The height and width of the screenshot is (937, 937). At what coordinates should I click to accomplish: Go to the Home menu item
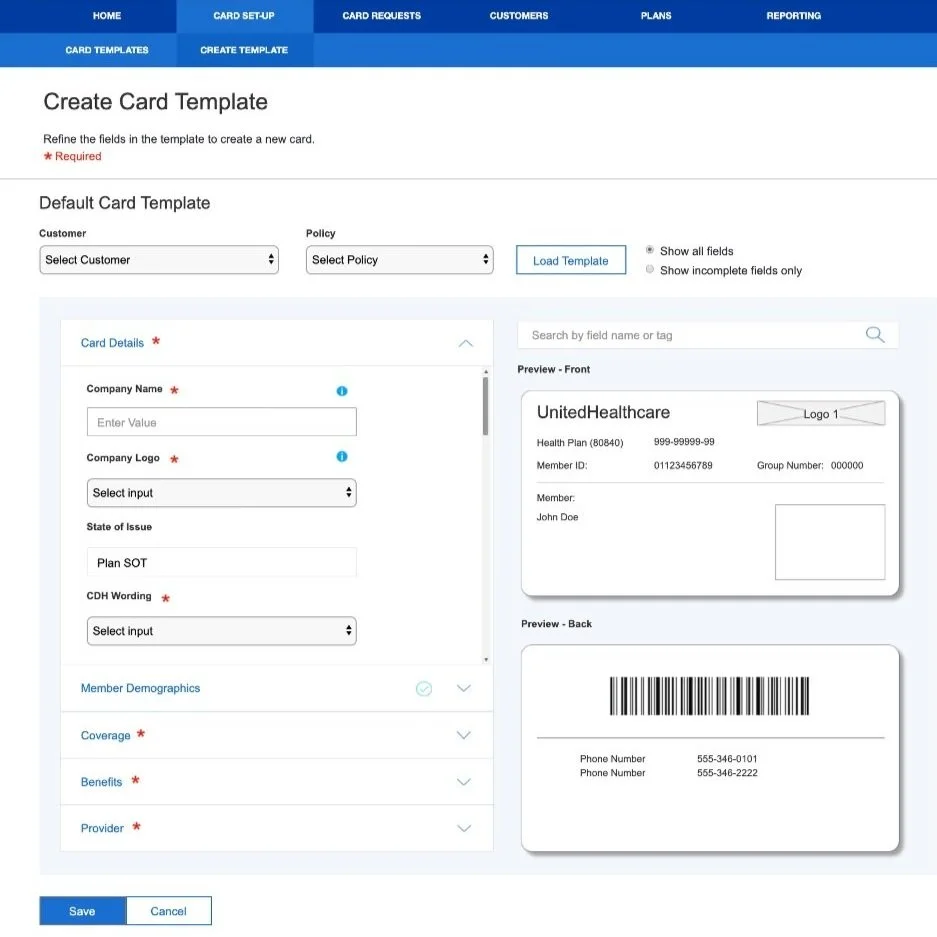(x=107, y=16)
